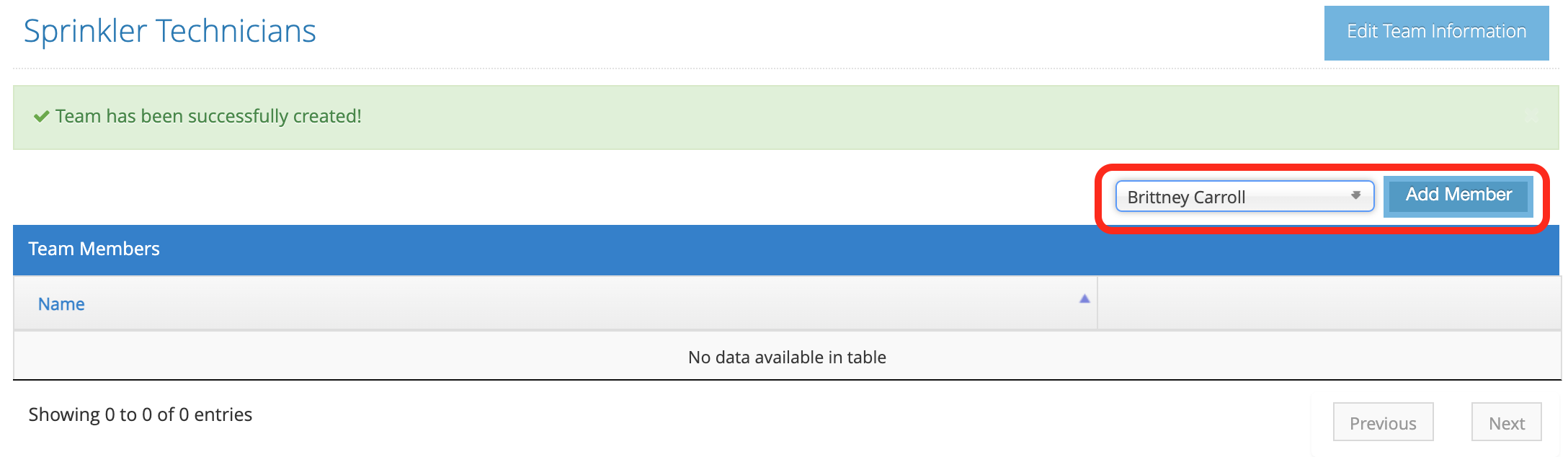Select the 'No data available in table' row
Viewport: 1568px width, 457px height.
click(x=787, y=356)
